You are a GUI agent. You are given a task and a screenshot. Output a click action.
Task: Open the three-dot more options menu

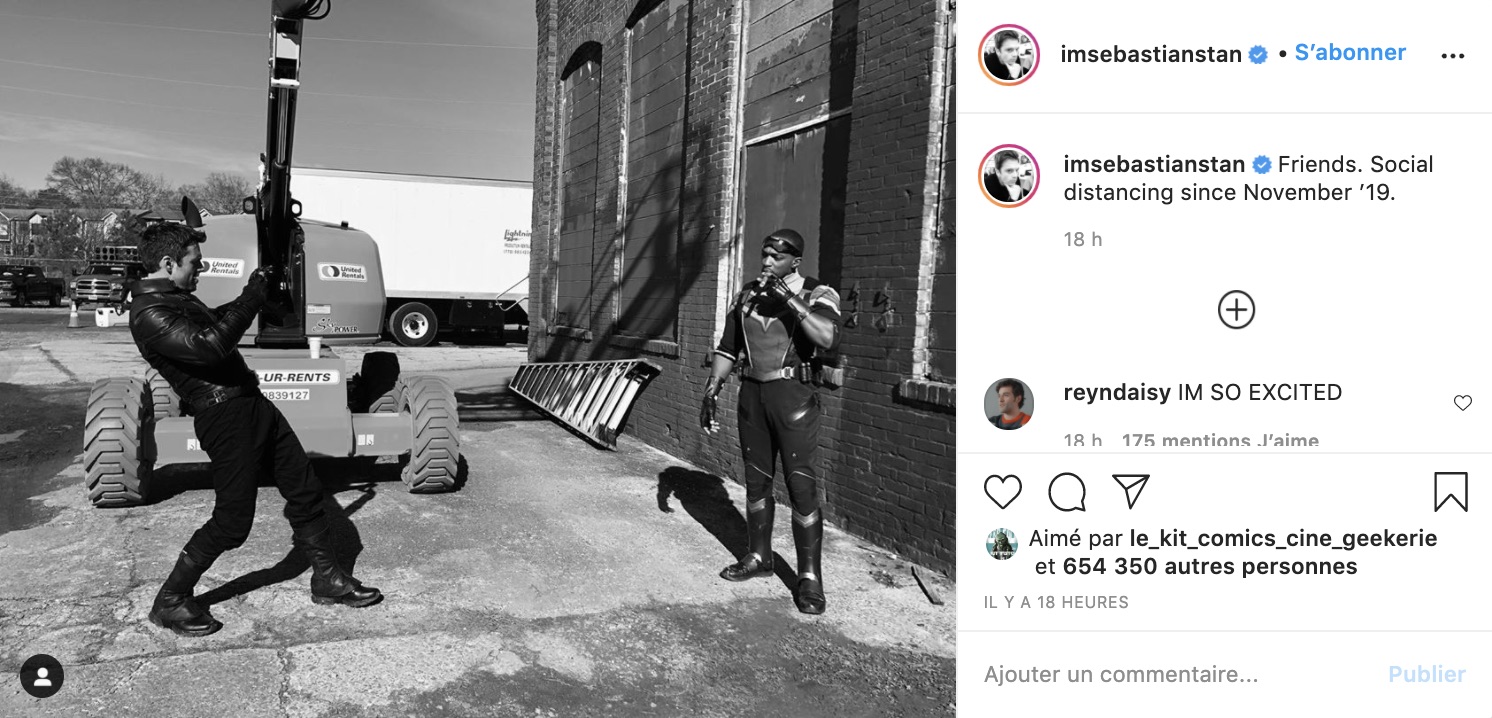[1452, 56]
